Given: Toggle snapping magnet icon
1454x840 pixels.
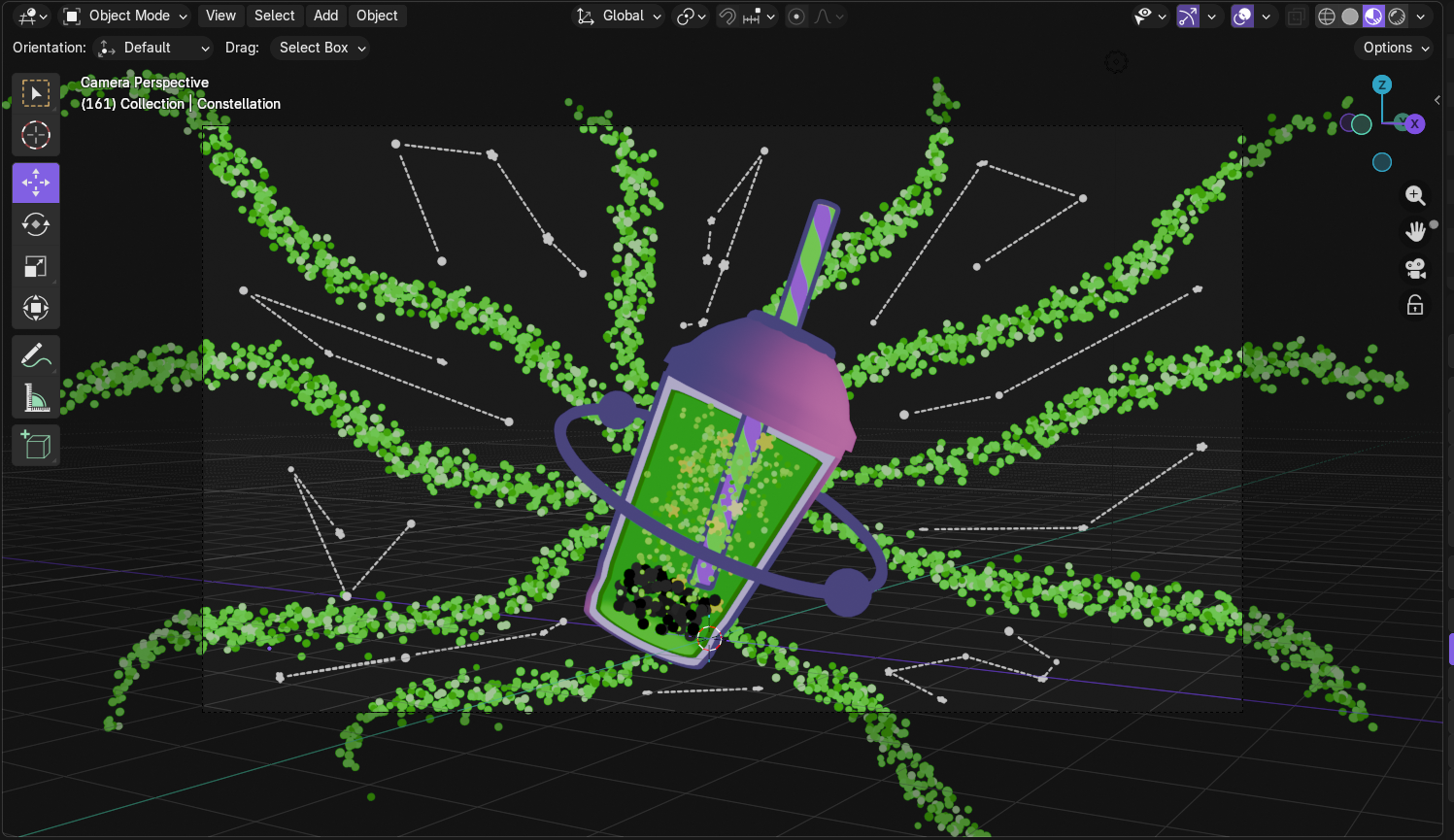Looking at the screenshot, I should [x=727, y=16].
